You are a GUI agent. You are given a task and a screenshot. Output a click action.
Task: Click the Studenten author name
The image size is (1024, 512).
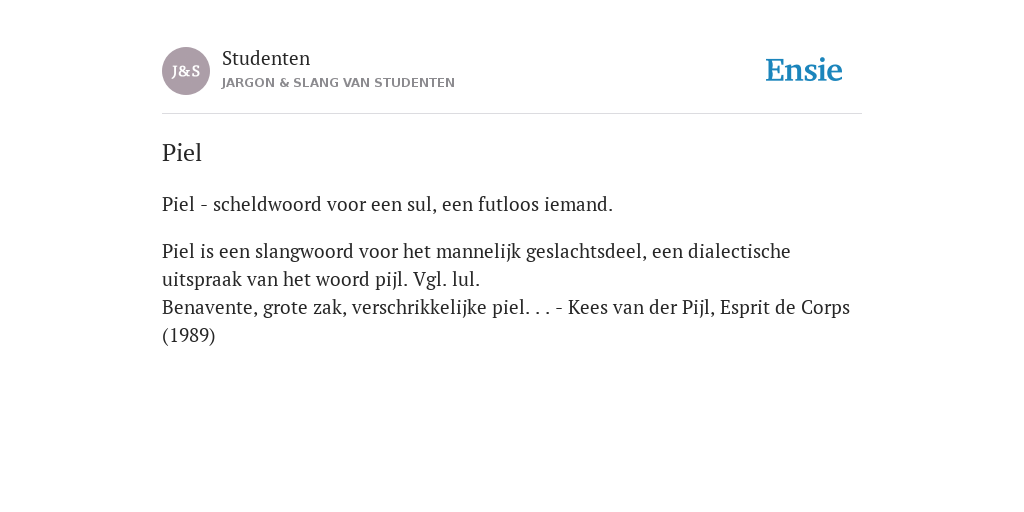[266, 58]
